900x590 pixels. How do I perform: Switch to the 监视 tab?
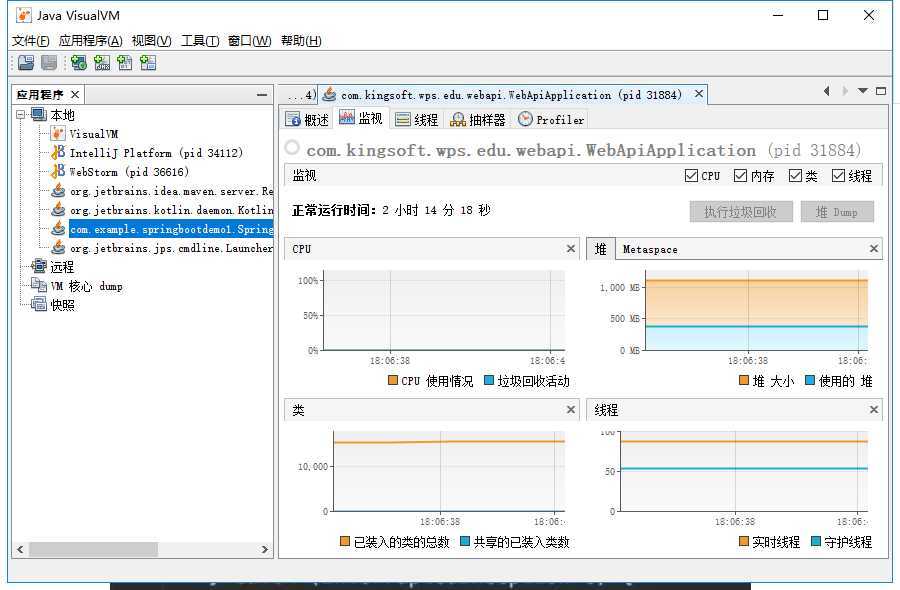coord(361,118)
